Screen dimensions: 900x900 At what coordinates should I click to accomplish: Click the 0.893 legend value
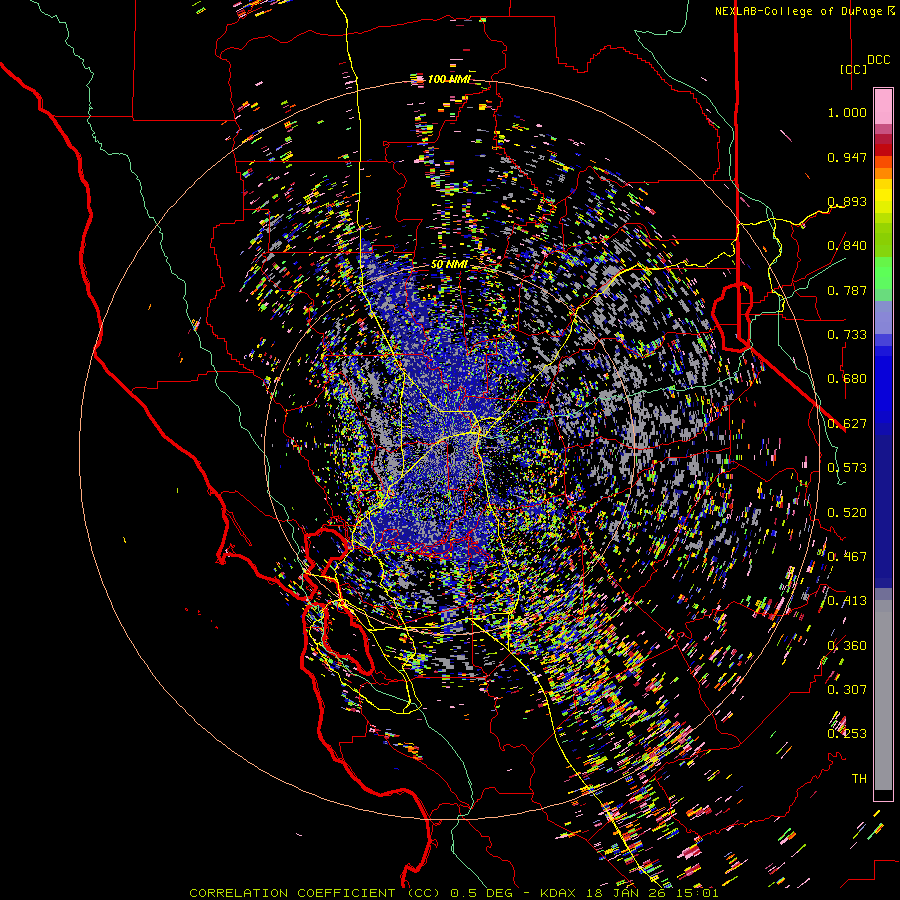point(847,201)
